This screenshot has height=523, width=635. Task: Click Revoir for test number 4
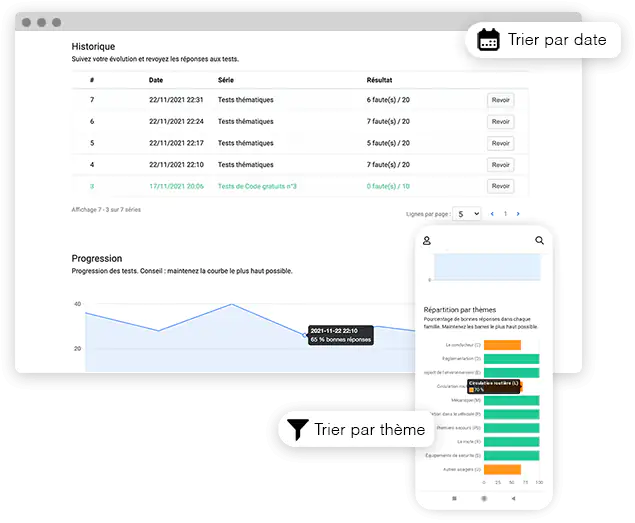[501, 165]
